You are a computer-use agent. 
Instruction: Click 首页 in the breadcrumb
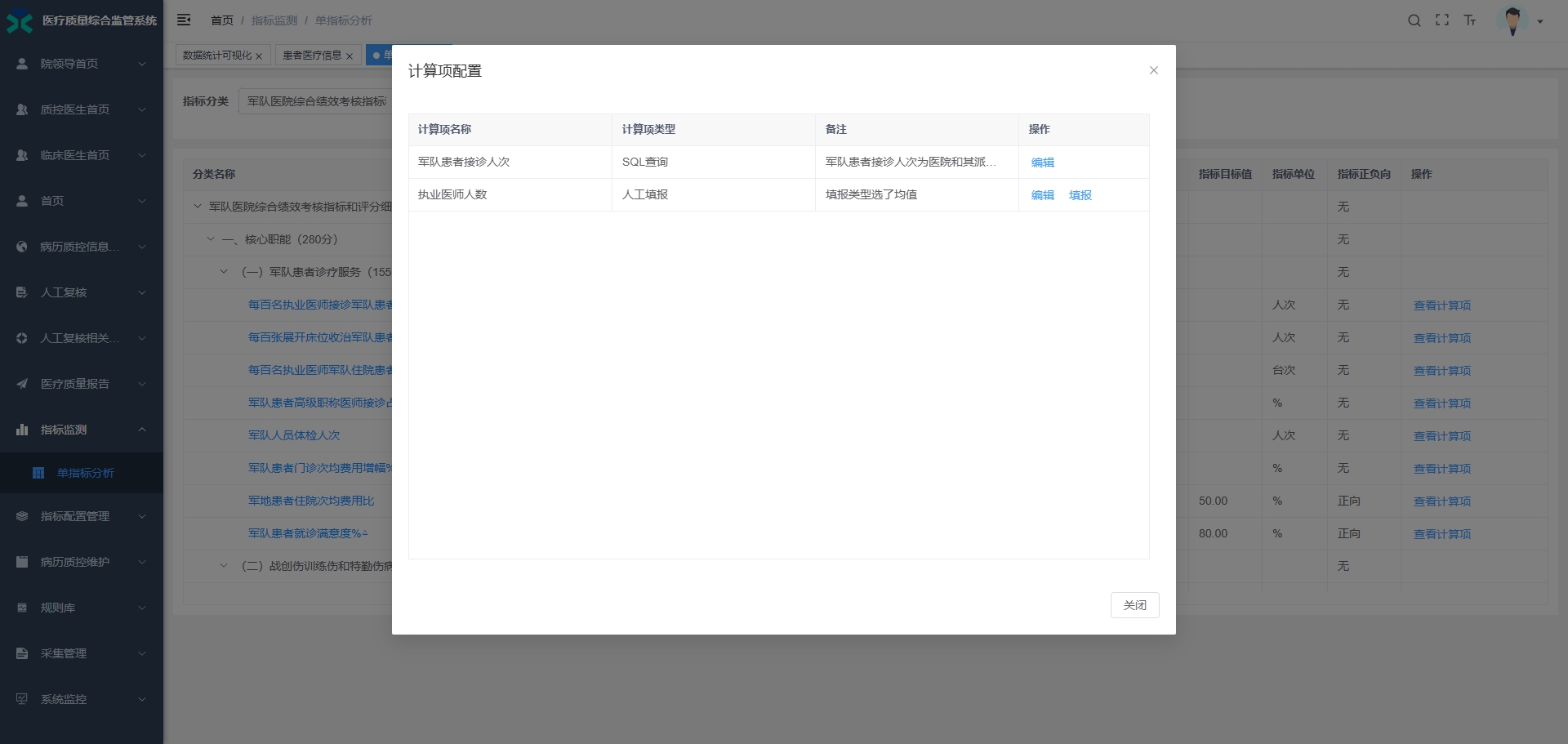[221, 20]
